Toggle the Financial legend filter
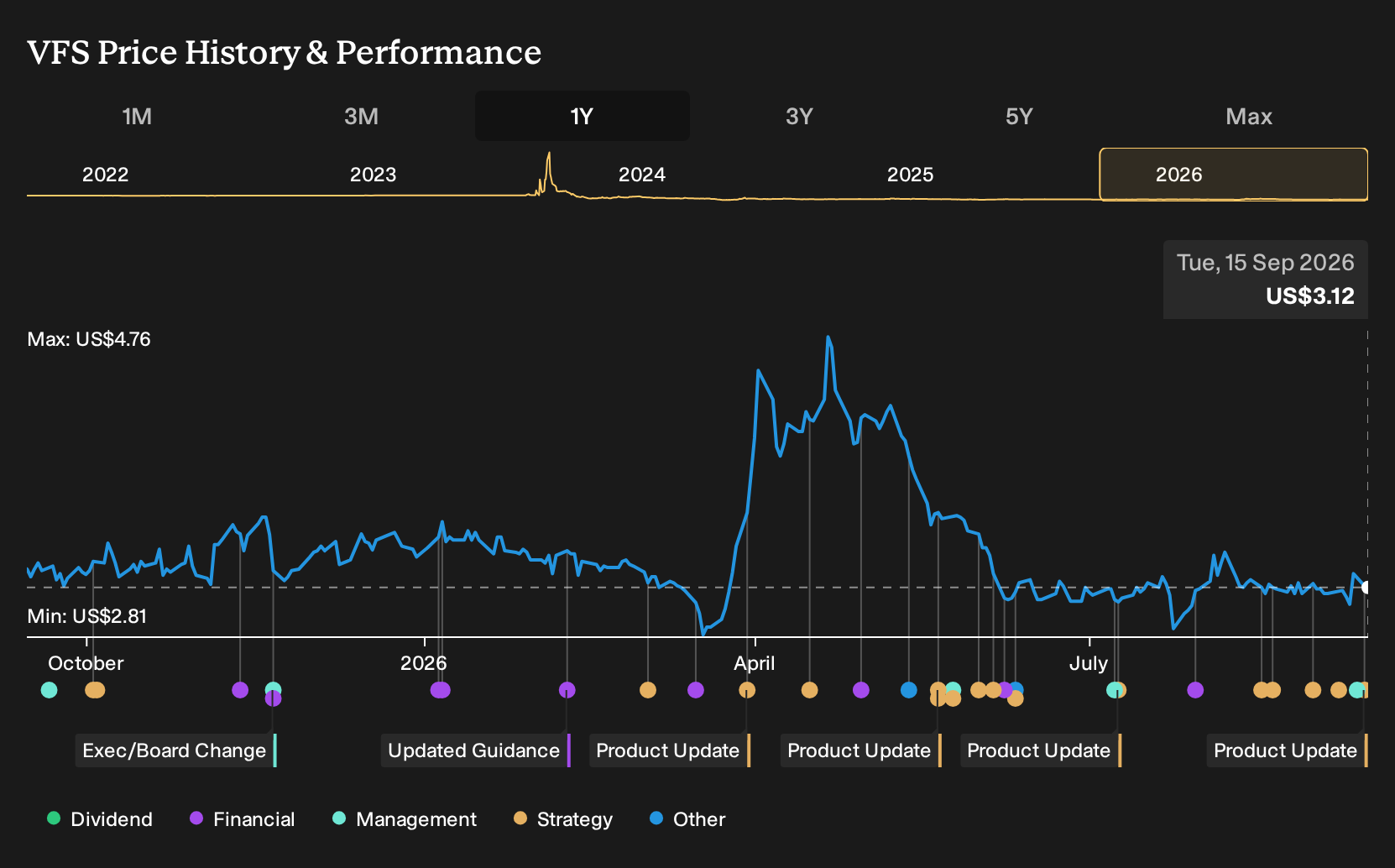The width and height of the screenshot is (1395, 868). coord(243,819)
